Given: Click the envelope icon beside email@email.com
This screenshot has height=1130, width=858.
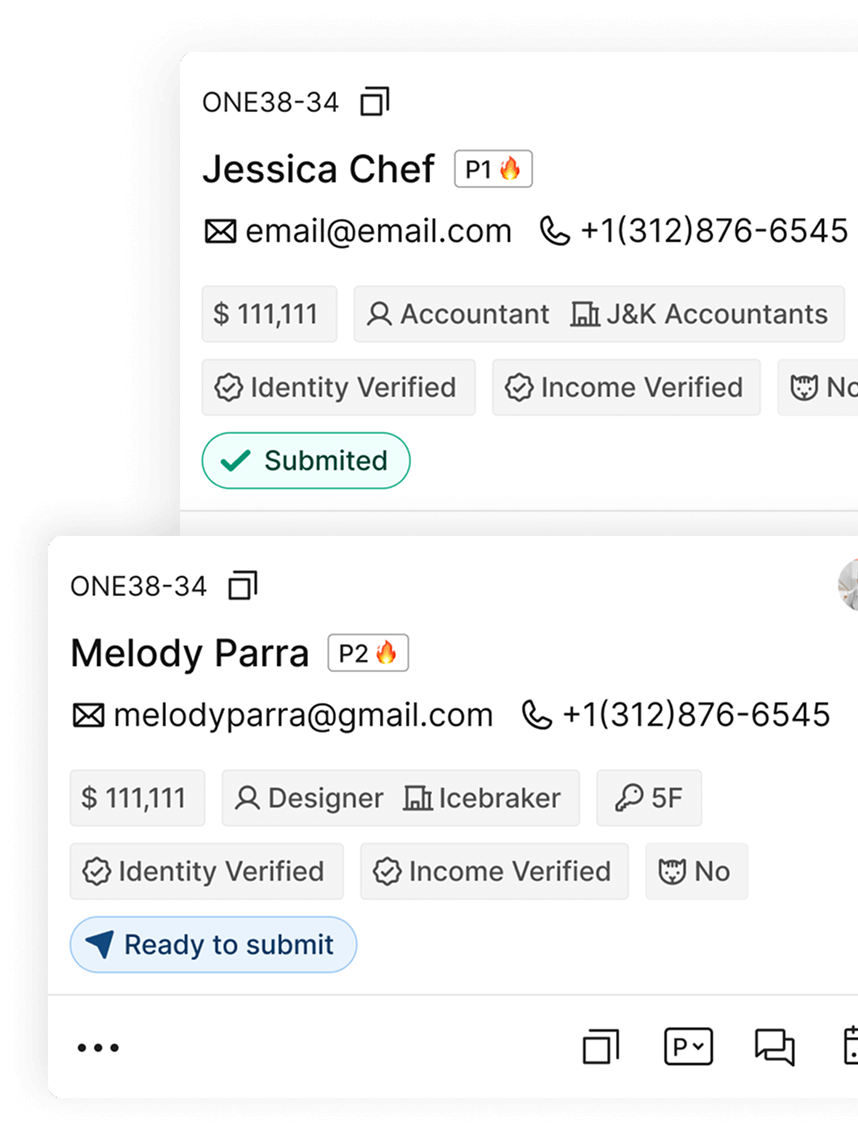Looking at the screenshot, I should coord(220,232).
